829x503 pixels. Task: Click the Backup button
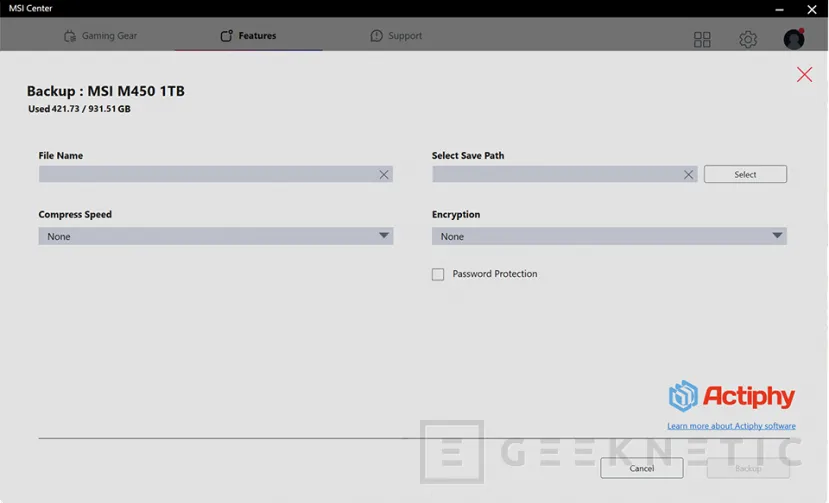coord(748,468)
